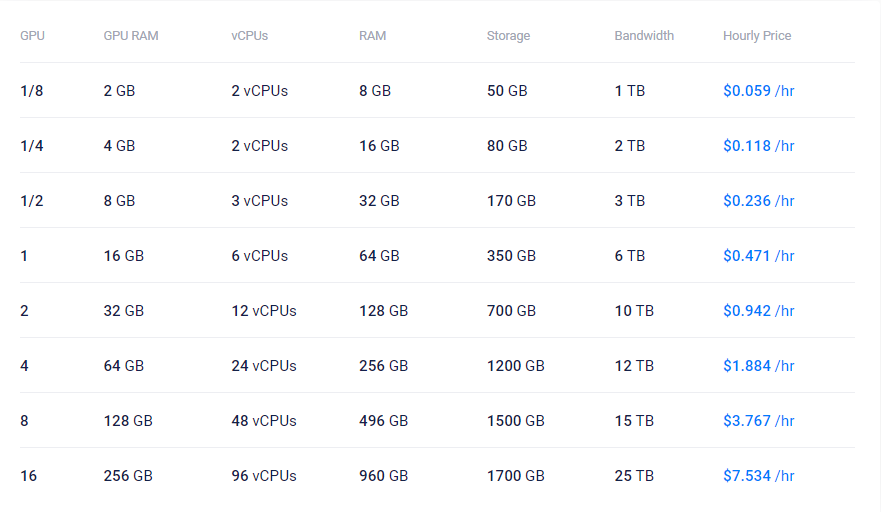Click the Storage column header
Screen dimensions: 881x512
tap(508, 36)
